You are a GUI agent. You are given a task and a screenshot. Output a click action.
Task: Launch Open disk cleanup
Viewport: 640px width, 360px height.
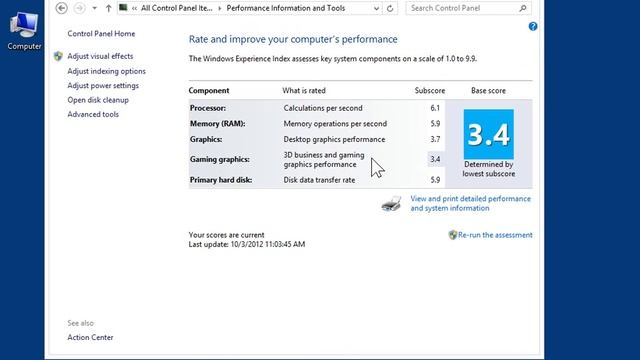click(98, 100)
